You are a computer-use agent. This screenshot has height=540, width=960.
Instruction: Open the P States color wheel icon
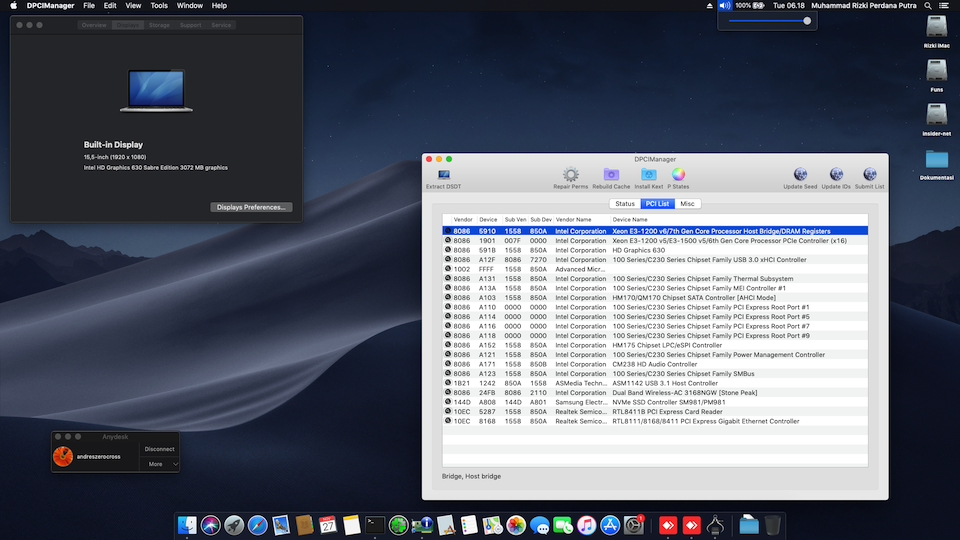coord(678,175)
